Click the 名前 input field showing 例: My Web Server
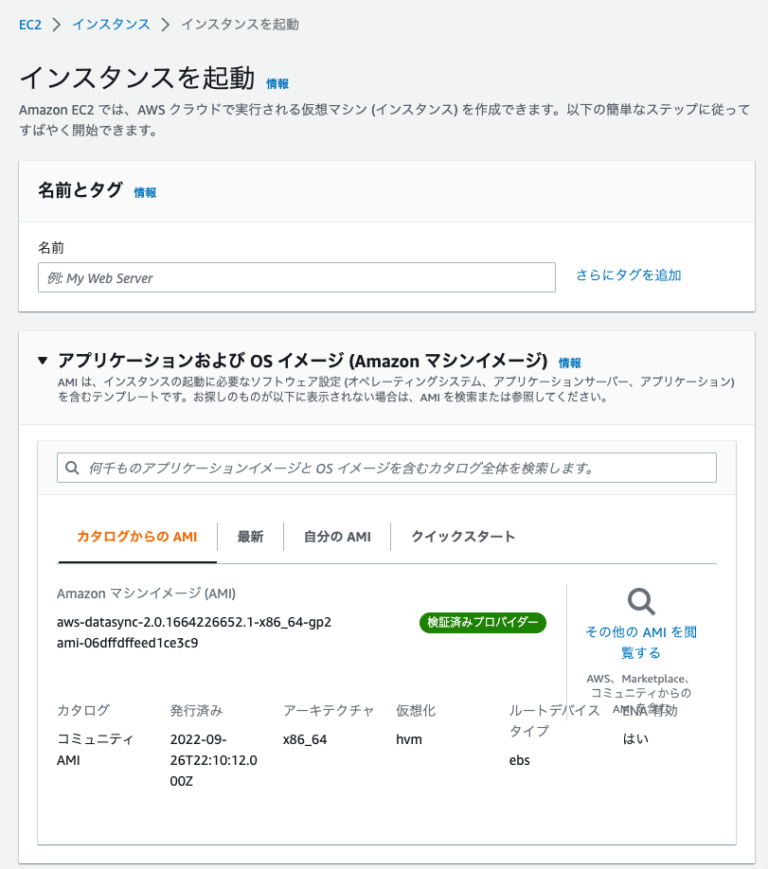The image size is (768, 869). 297,277
